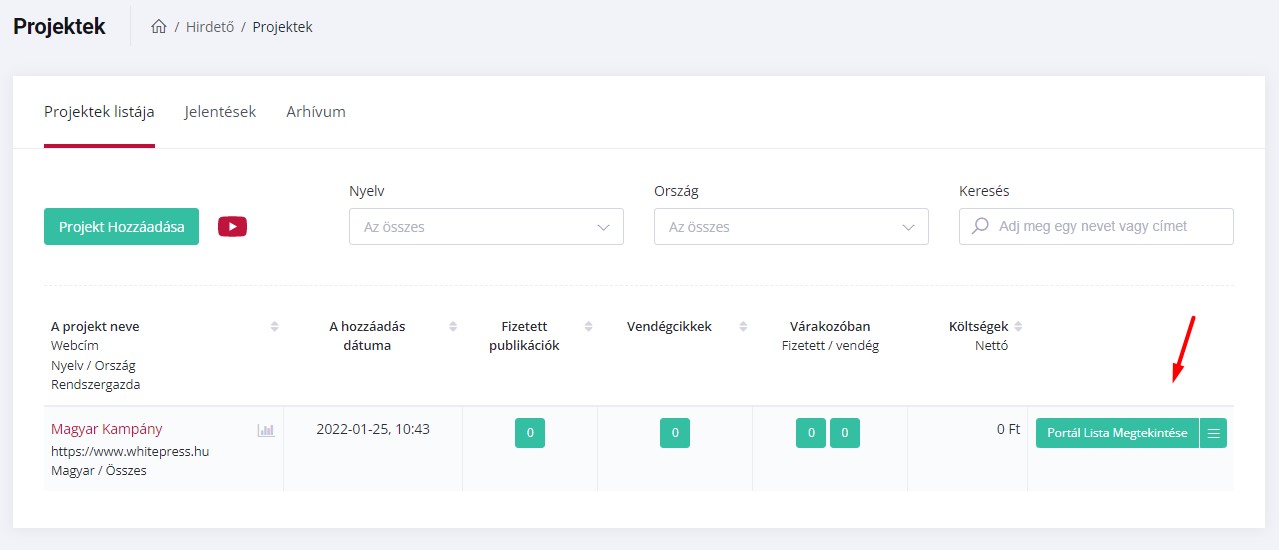Sort by Költségek column arrows
The width and height of the screenshot is (1279, 550).
point(1018,327)
